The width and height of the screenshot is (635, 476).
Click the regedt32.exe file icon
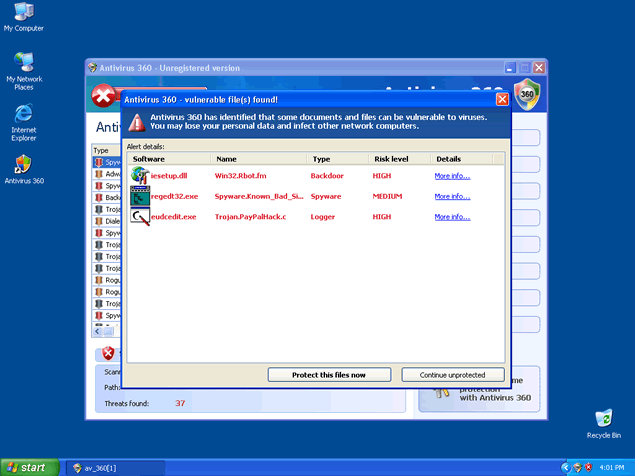click(x=139, y=196)
